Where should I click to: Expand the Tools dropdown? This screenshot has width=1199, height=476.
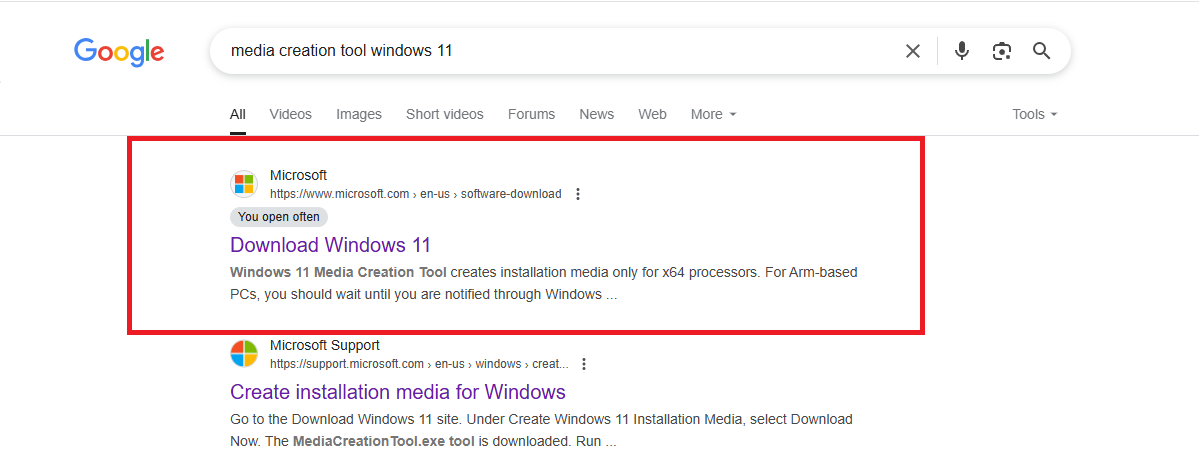pyautogui.click(x=1035, y=114)
